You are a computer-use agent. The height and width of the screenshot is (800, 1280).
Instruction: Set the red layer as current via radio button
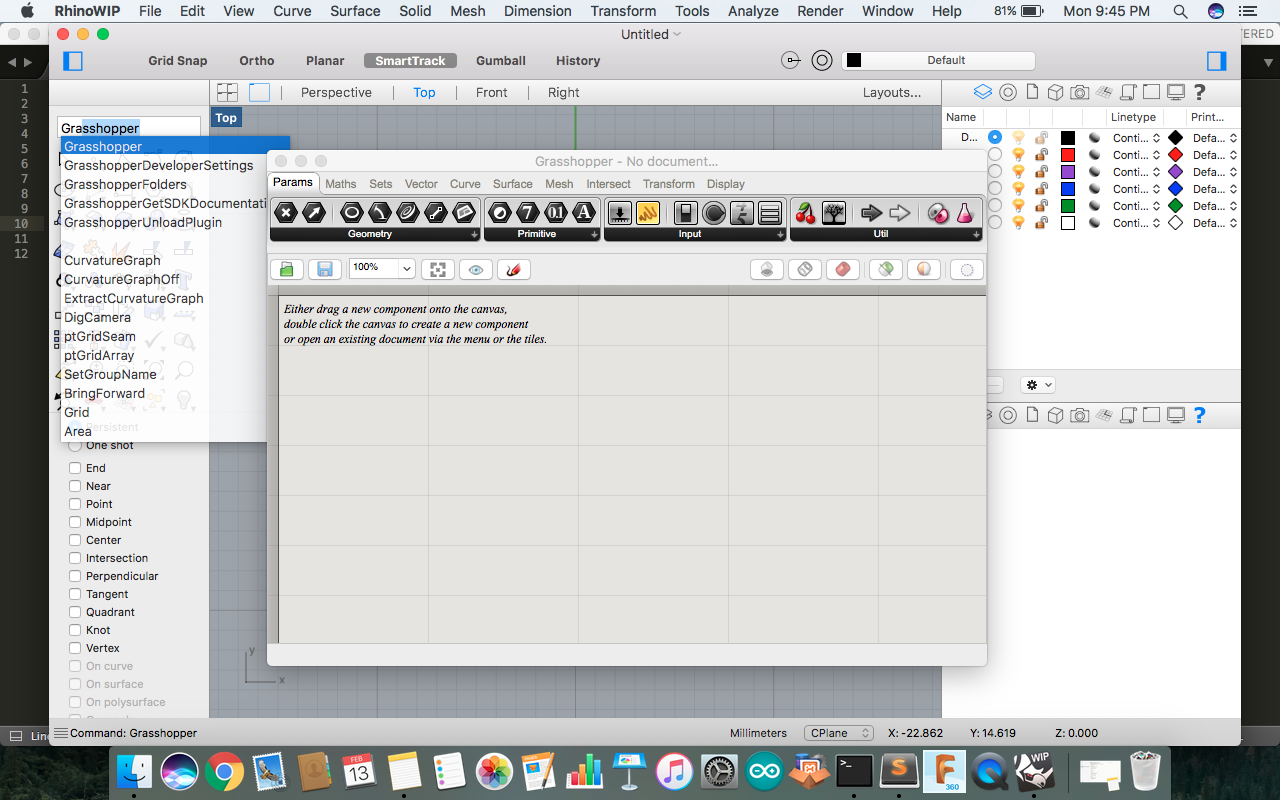[995, 155]
